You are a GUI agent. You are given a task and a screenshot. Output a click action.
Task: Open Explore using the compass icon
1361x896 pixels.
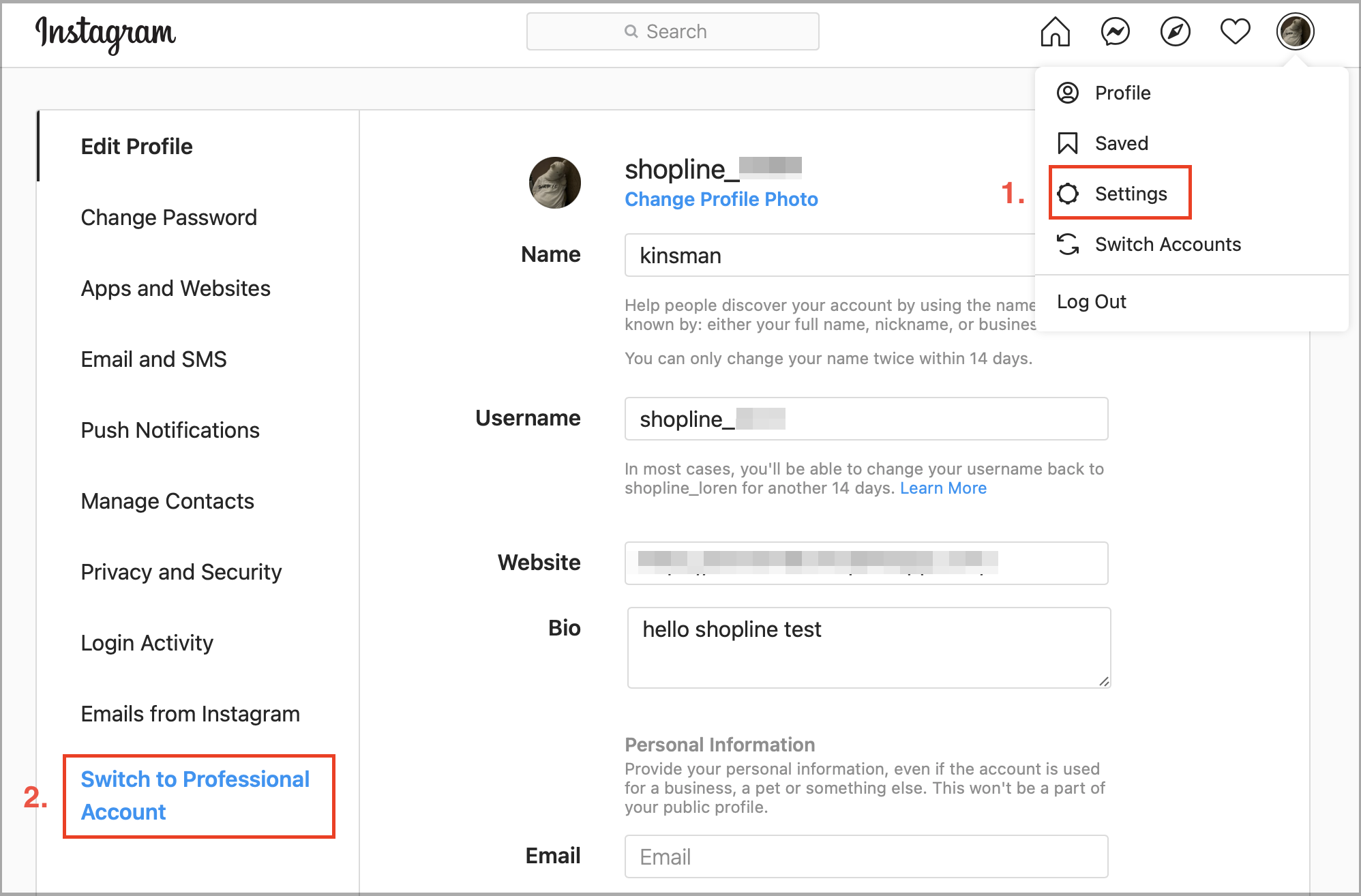pyautogui.click(x=1174, y=31)
